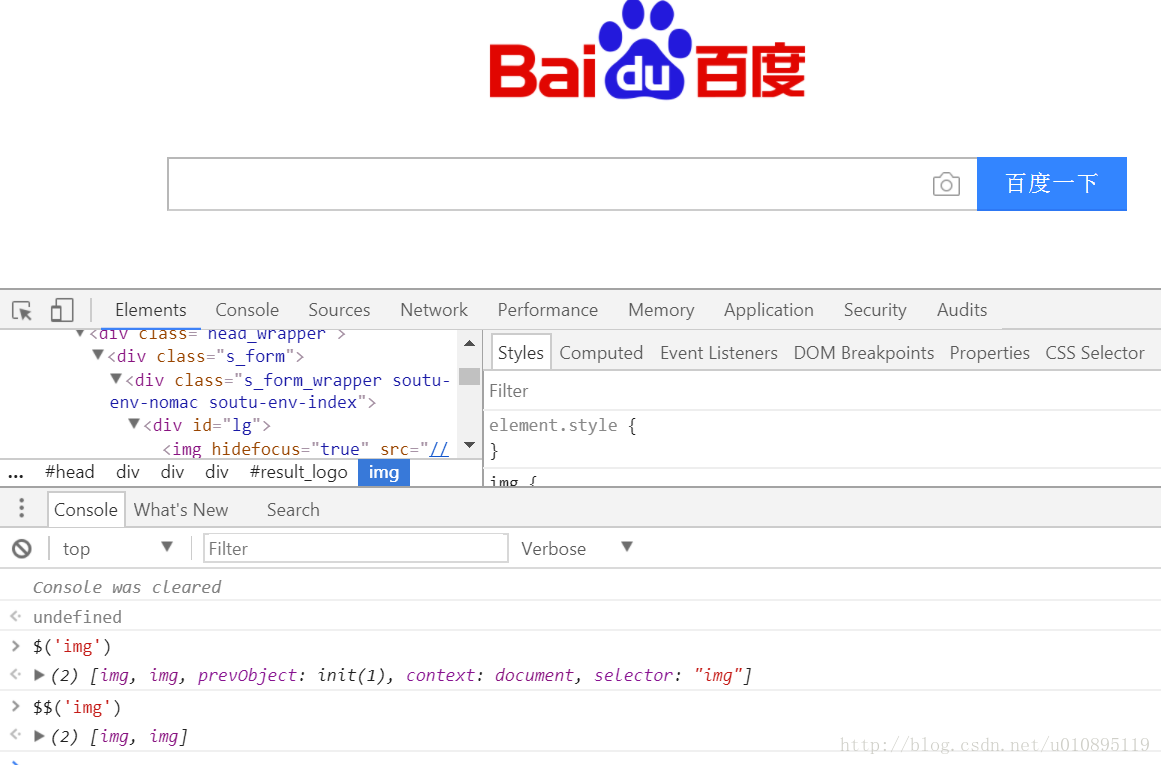Screen dimensions: 1161x765
Task: Activate the inspect element picker icon
Action: 22,310
